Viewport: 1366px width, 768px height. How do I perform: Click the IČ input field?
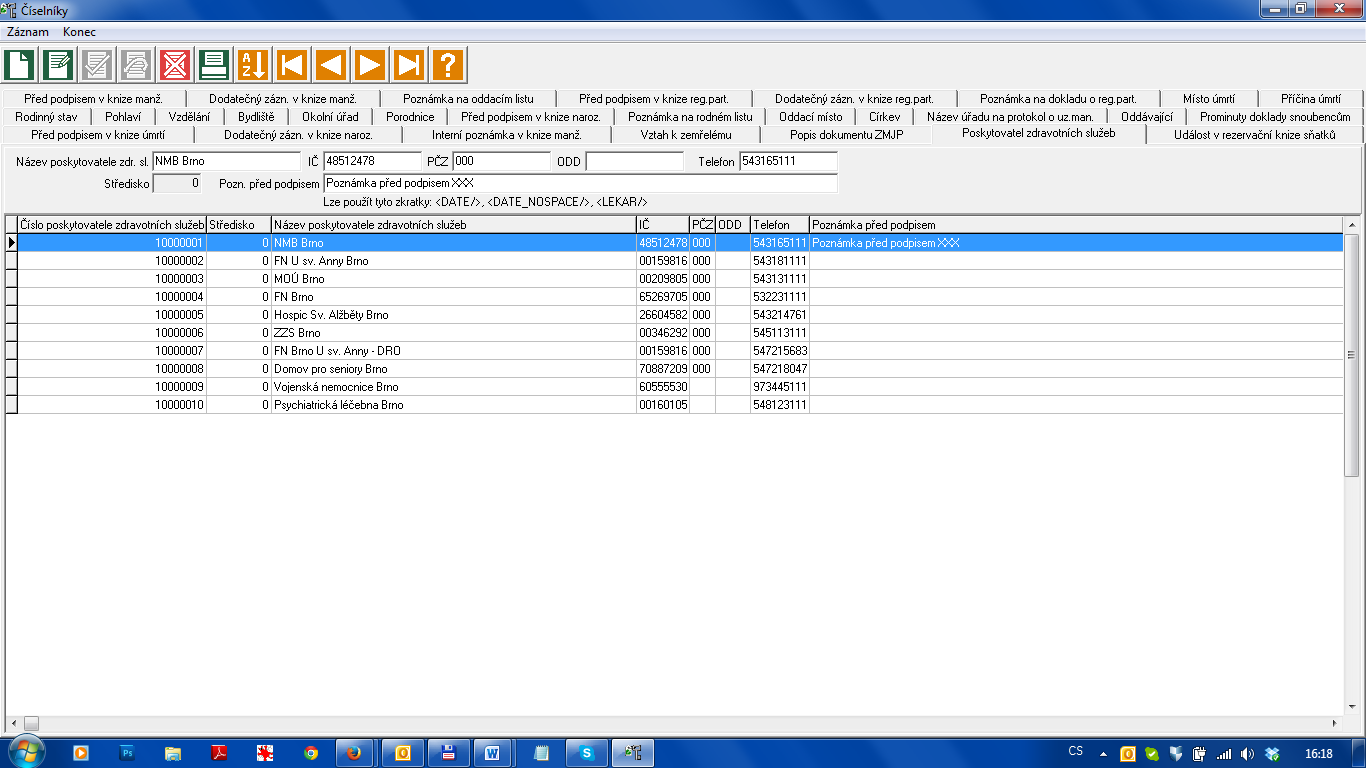[372, 161]
